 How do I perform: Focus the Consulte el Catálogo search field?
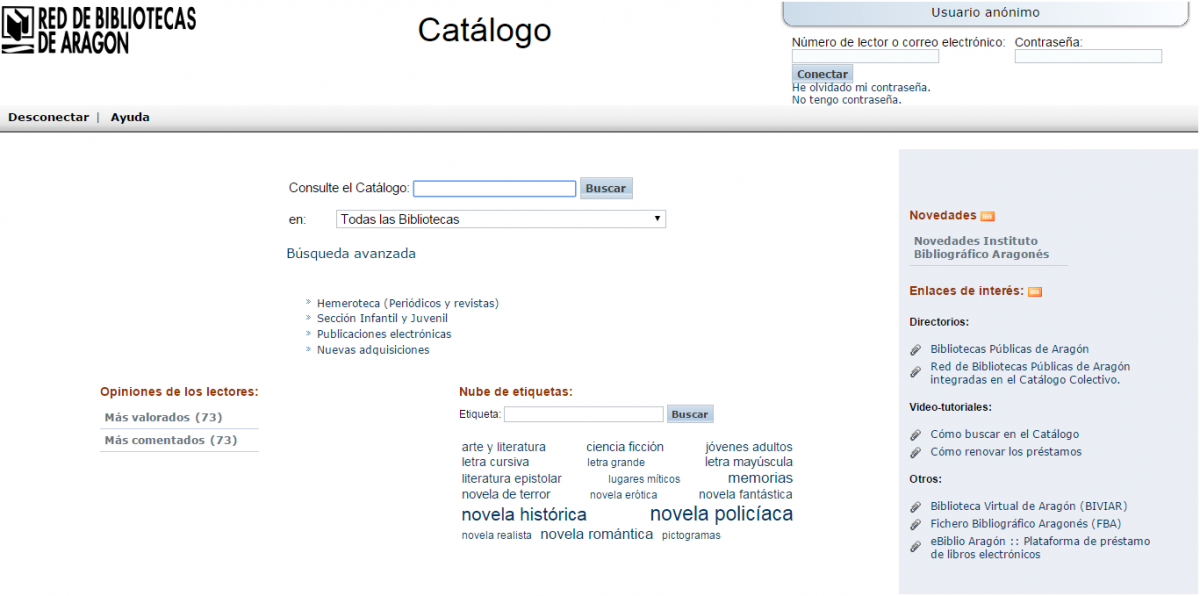494,188
